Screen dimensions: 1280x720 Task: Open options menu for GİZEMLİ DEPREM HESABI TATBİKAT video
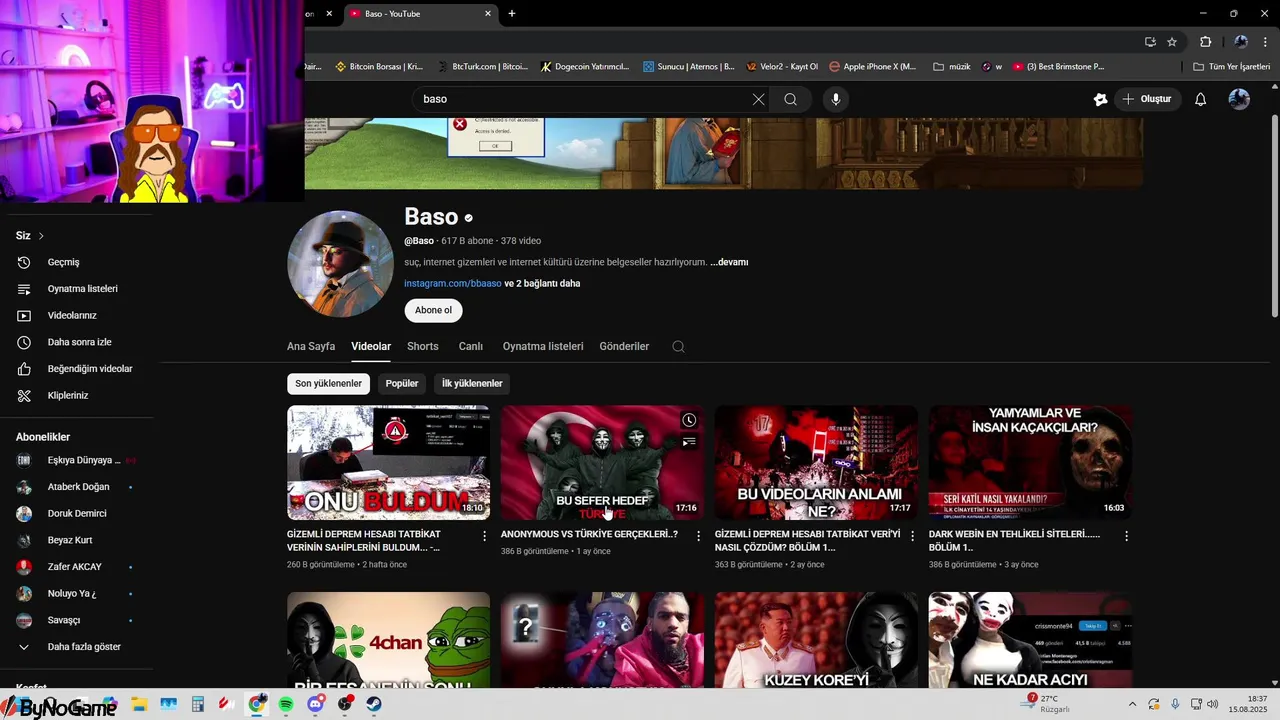pyautogui.click(x=485, y=536)
